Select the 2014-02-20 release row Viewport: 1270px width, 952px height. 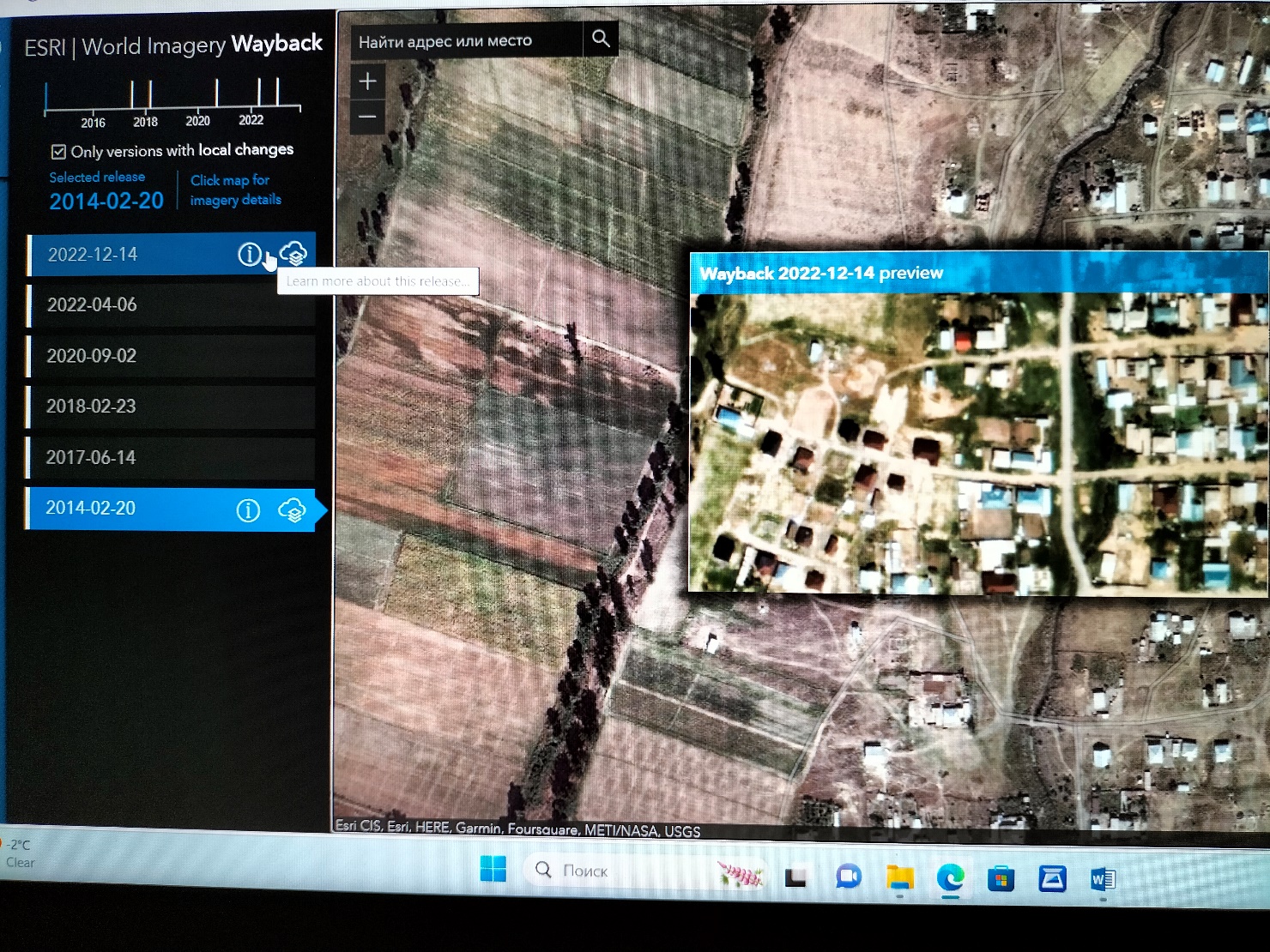172,509
